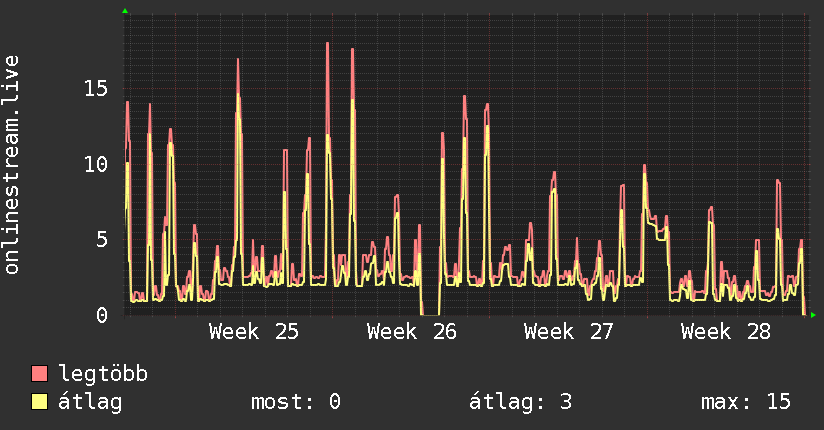Viewport: 824px width, 430px height.
Task: Click the green arrow atop the y-axis
Action: click(125, 11)
